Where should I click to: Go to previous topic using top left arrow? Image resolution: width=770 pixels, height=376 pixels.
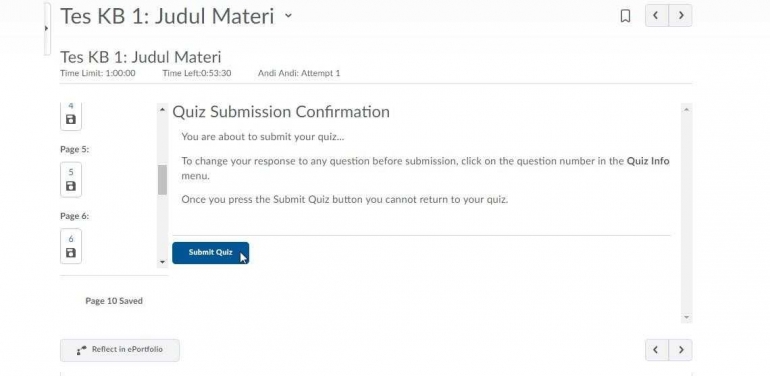coord(656,16)
